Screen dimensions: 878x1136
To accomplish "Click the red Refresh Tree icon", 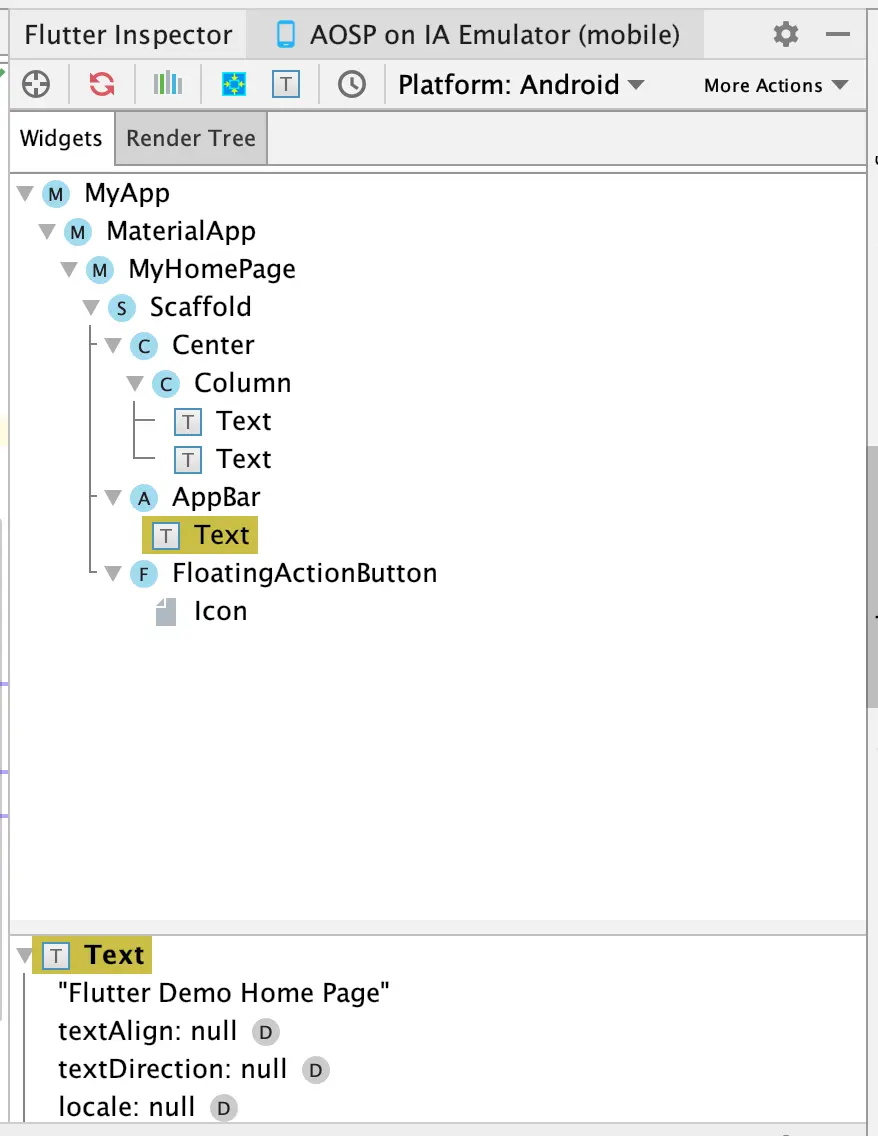I will [102, 85].
